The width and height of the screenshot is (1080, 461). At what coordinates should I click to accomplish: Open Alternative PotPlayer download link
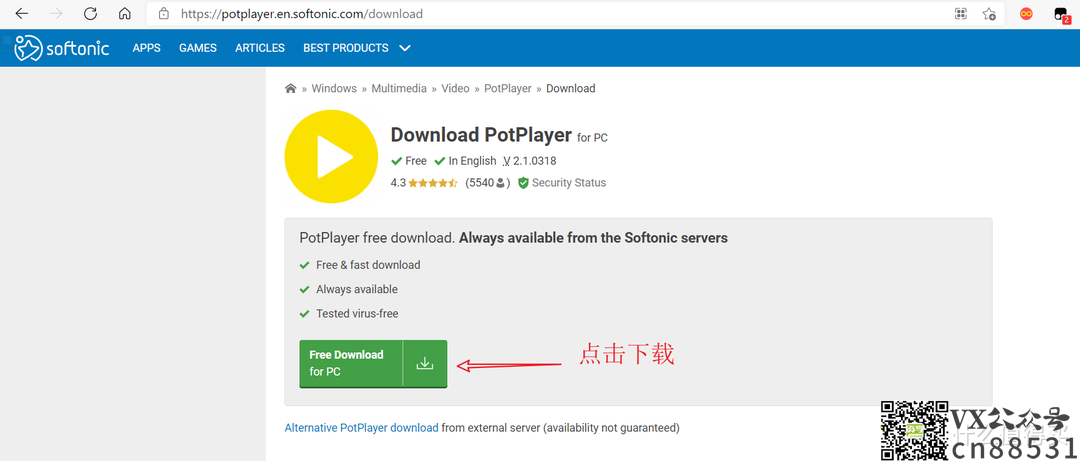tap(361, 428)
